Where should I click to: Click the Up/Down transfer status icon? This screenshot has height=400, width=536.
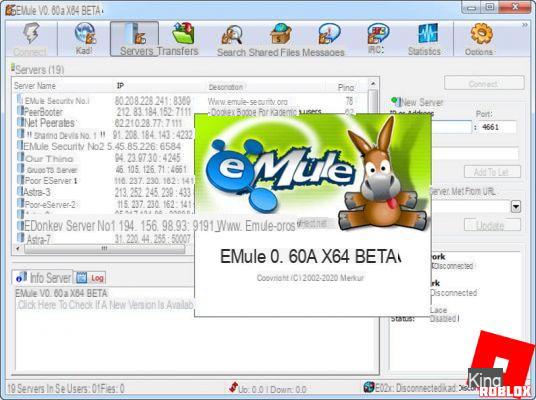point(233,388)
